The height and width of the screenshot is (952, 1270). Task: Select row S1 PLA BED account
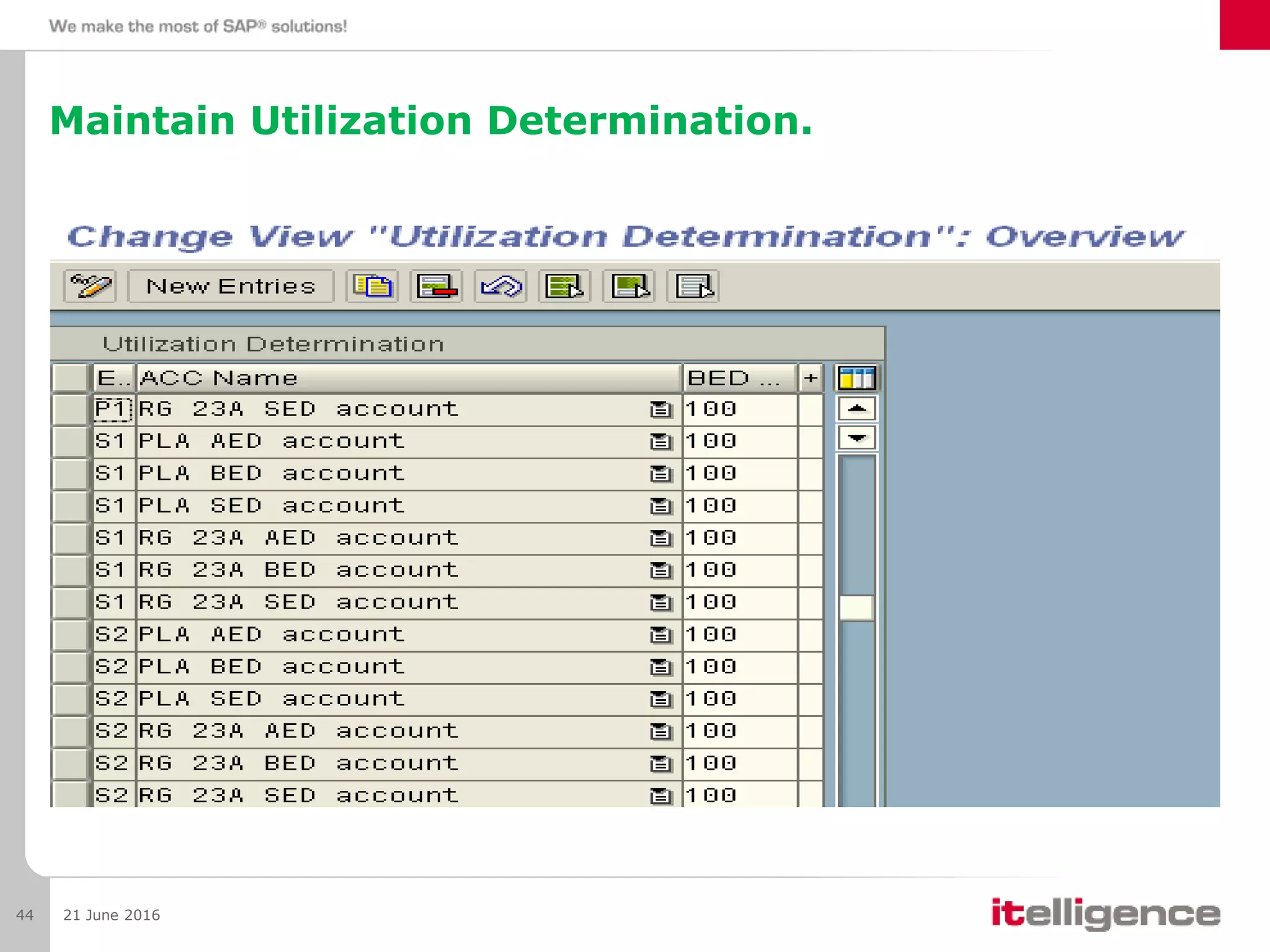pos(70,474)
